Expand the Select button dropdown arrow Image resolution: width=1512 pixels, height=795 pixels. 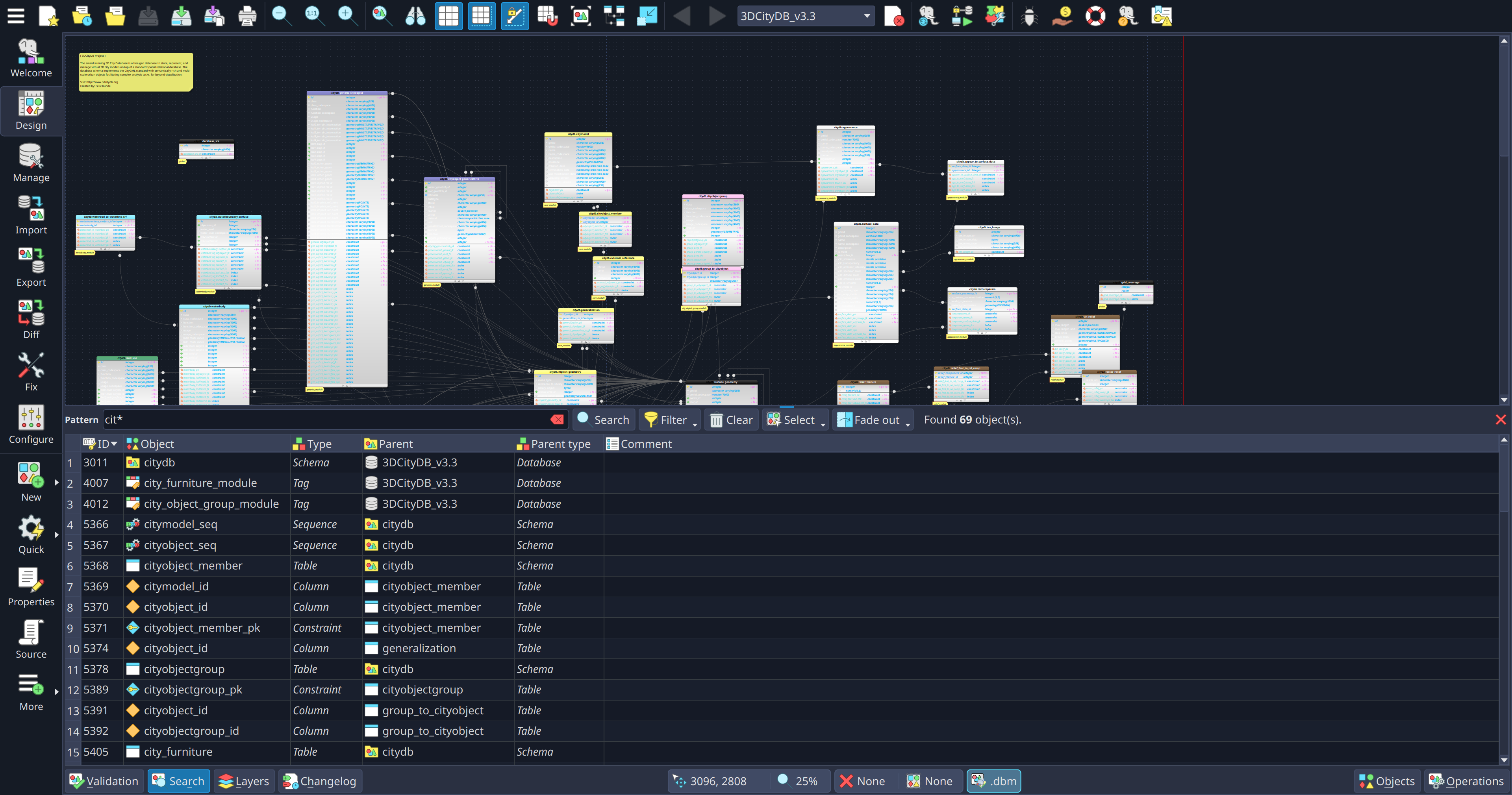pos(823,424)
